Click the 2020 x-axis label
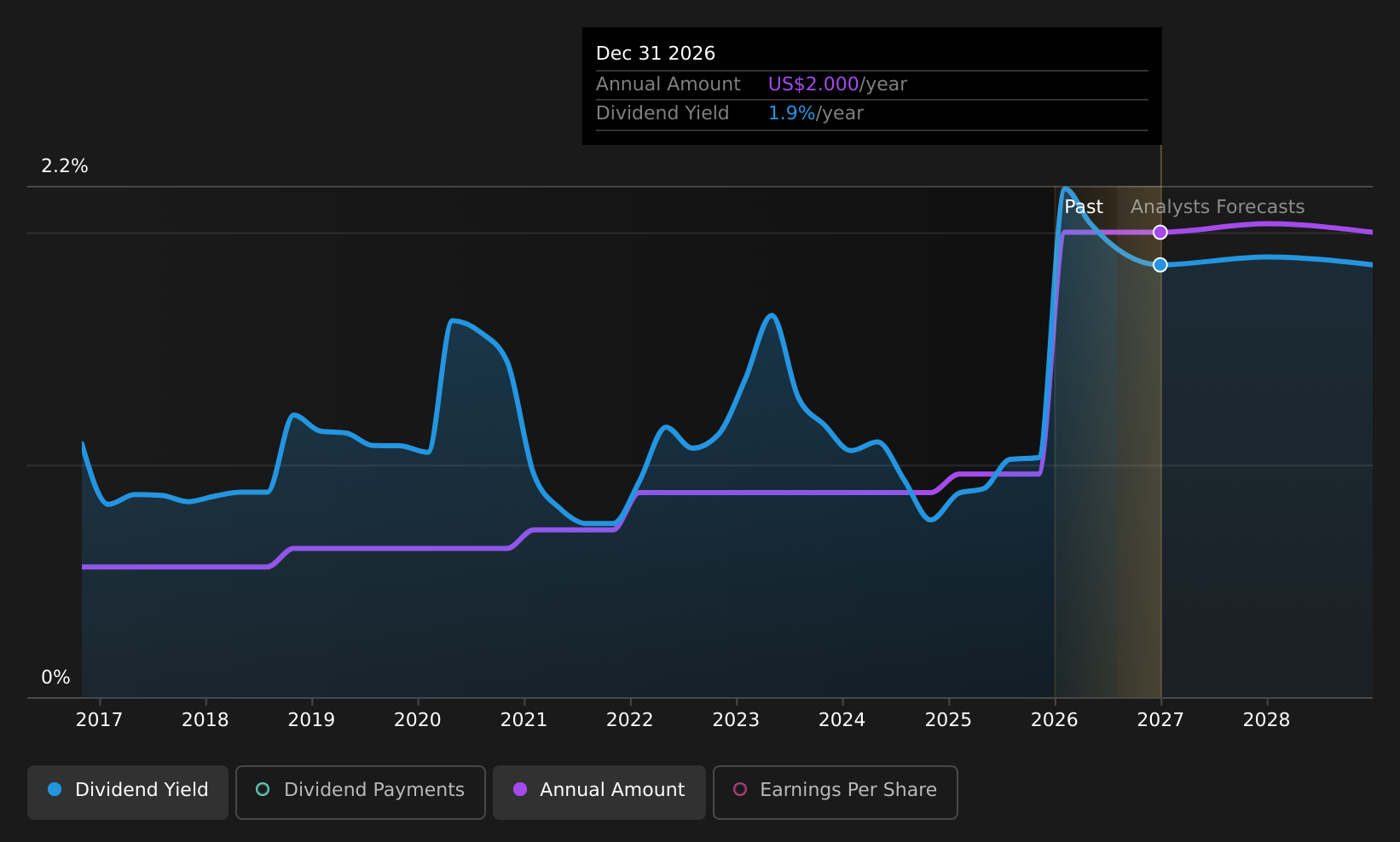 418,720
